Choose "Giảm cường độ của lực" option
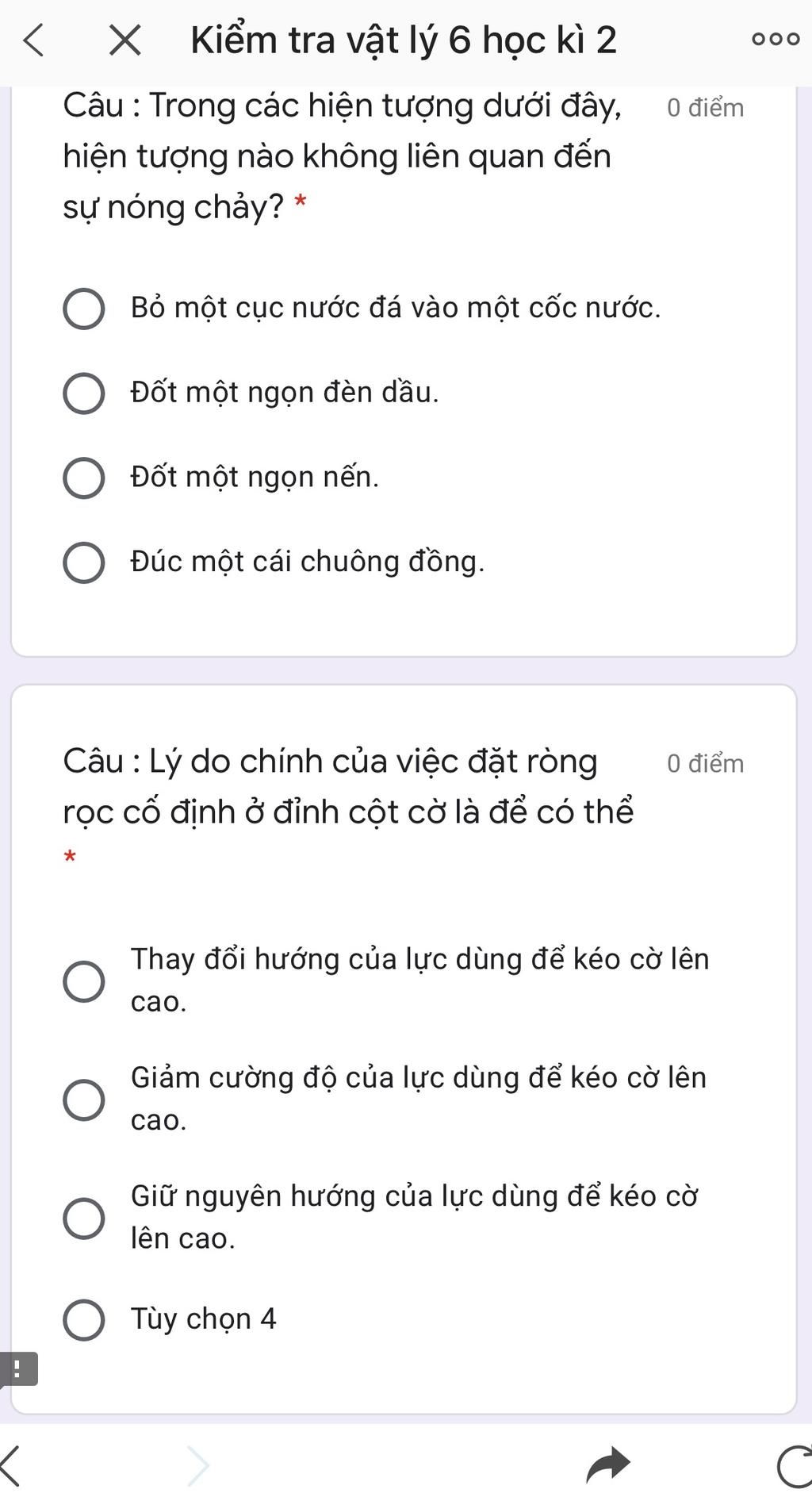The height and width of the screenshot is (1493, 812). (83, 1100)
